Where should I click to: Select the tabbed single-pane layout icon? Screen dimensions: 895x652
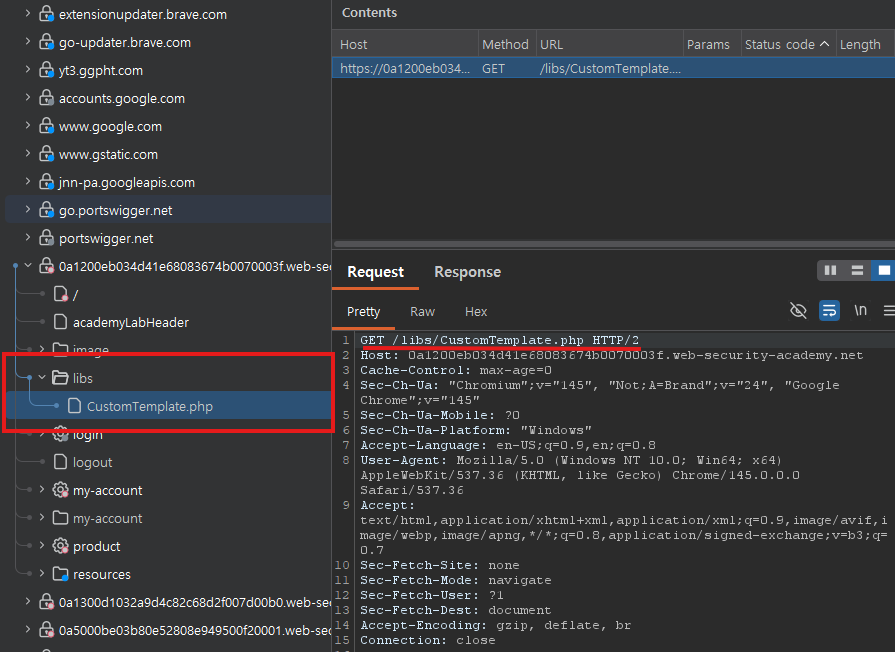tap(883, 271)
